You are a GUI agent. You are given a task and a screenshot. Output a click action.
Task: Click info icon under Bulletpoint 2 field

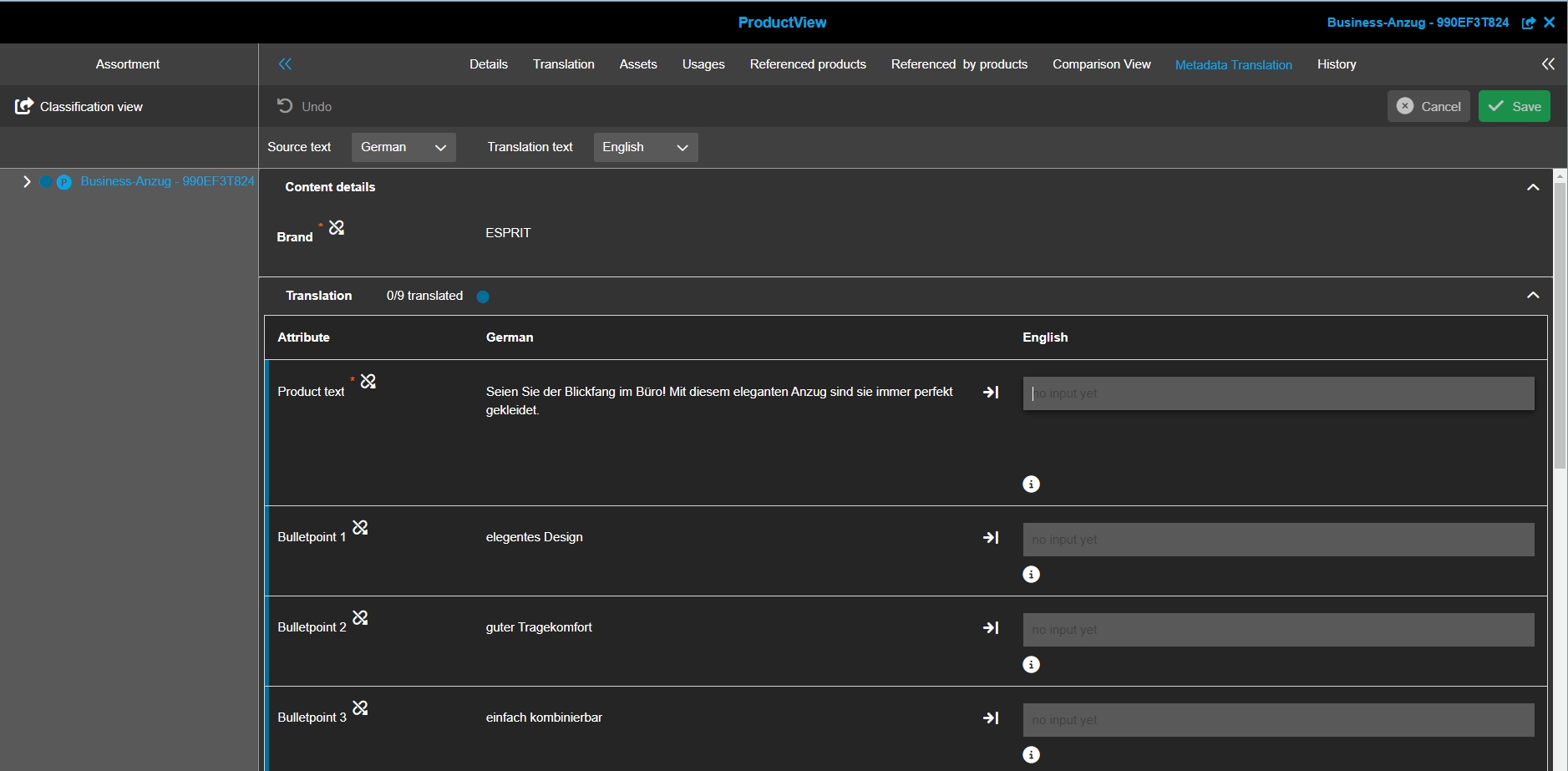(1032, 665)
